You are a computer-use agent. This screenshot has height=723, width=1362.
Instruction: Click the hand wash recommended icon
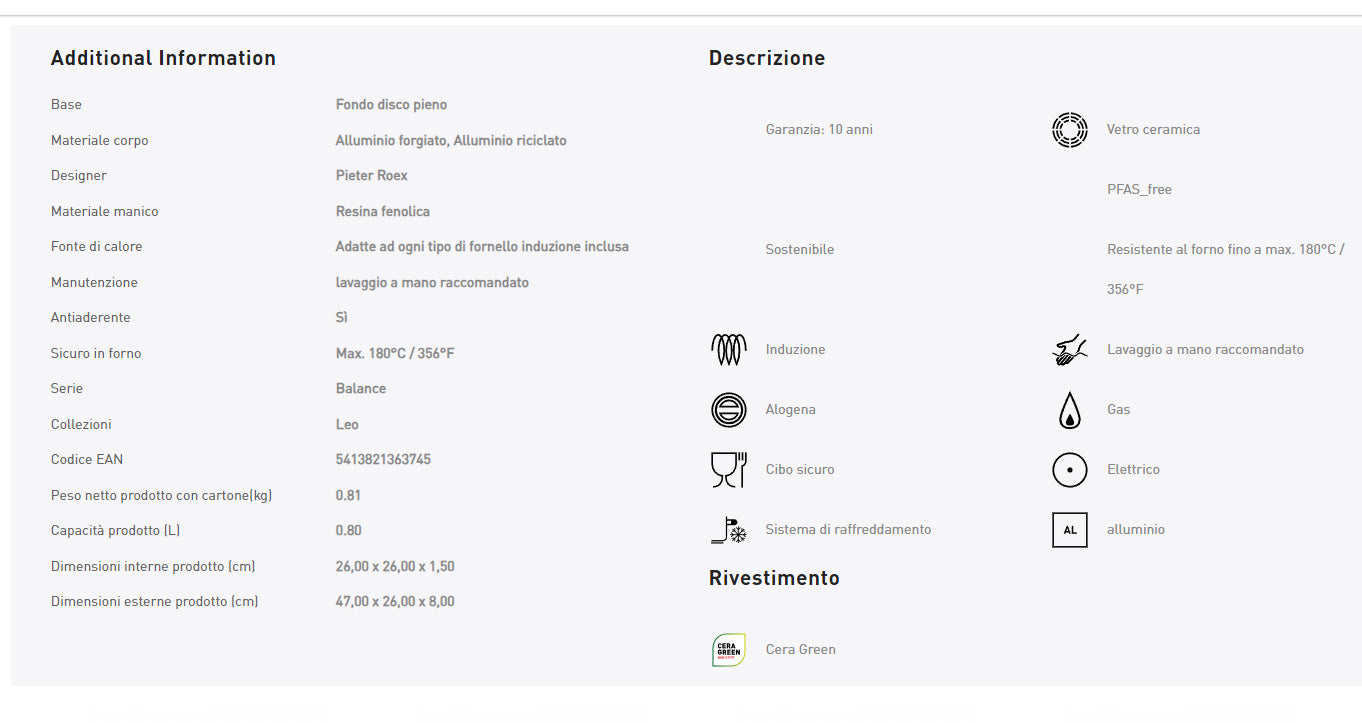[1069, 350]
